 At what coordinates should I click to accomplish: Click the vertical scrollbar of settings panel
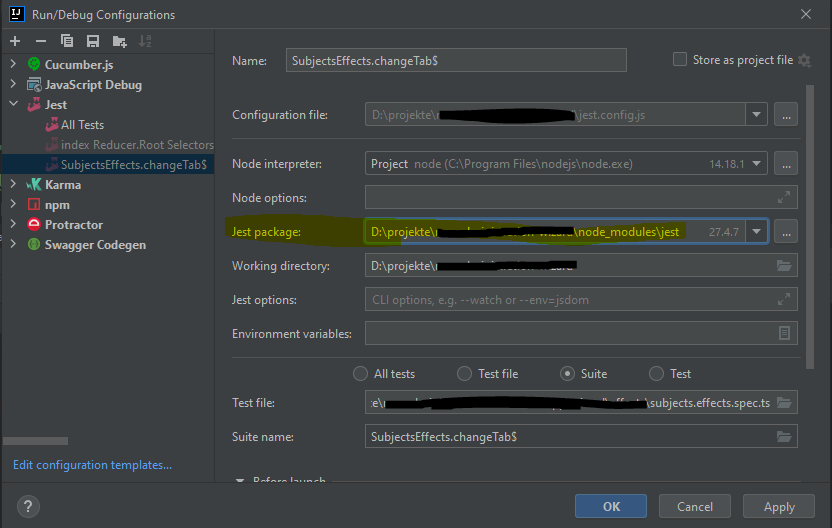coord(810,227)
